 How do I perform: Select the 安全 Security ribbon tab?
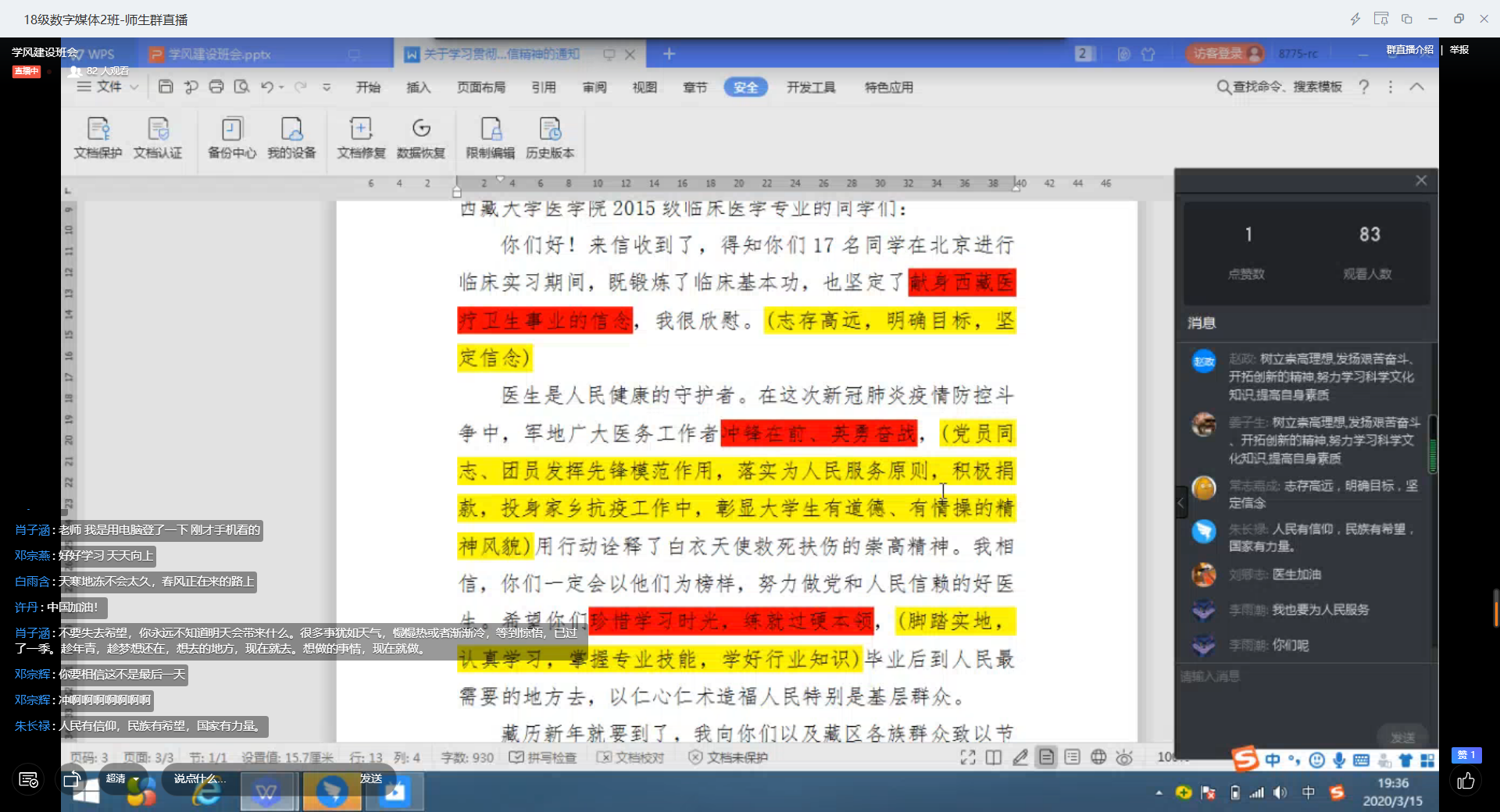pos(745,87)
